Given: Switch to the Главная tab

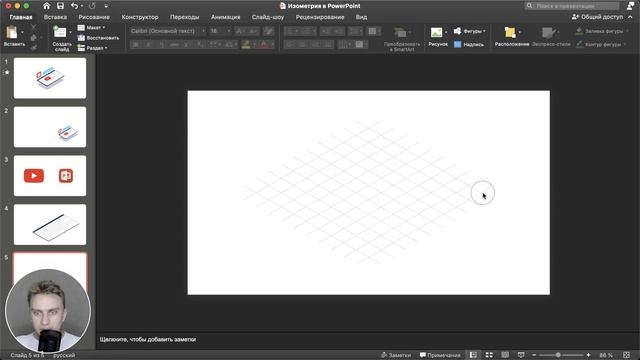Looking at the screenshot, I should click(x=21, y=17).
